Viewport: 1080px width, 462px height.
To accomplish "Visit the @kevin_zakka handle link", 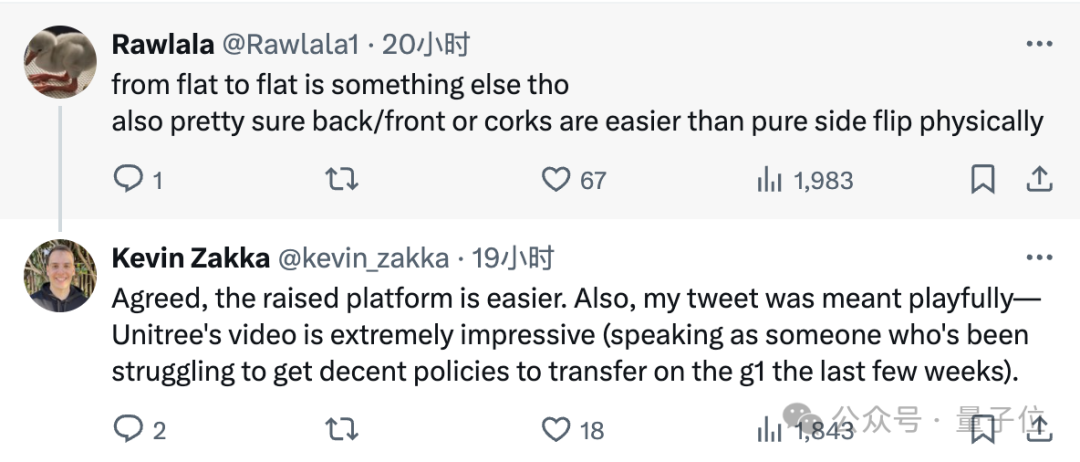I will (x=363, y=258).
